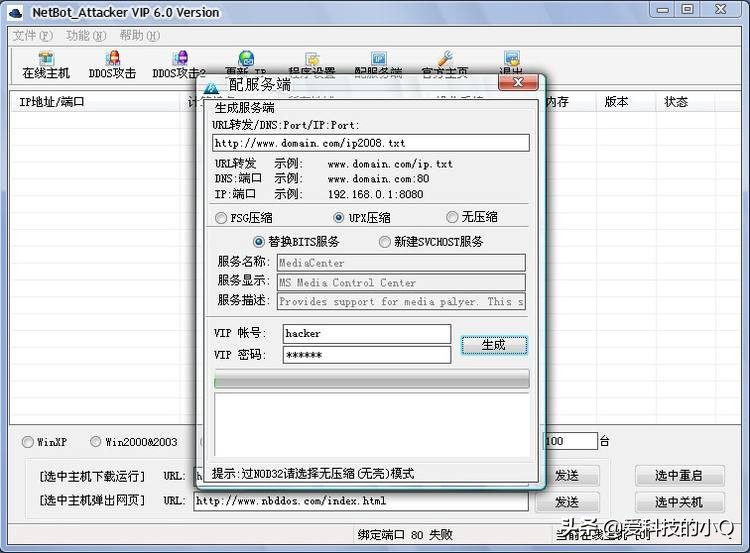Click 发送 next to 弹出网页 URL
The image size is (750, 553).
point(567,502)
